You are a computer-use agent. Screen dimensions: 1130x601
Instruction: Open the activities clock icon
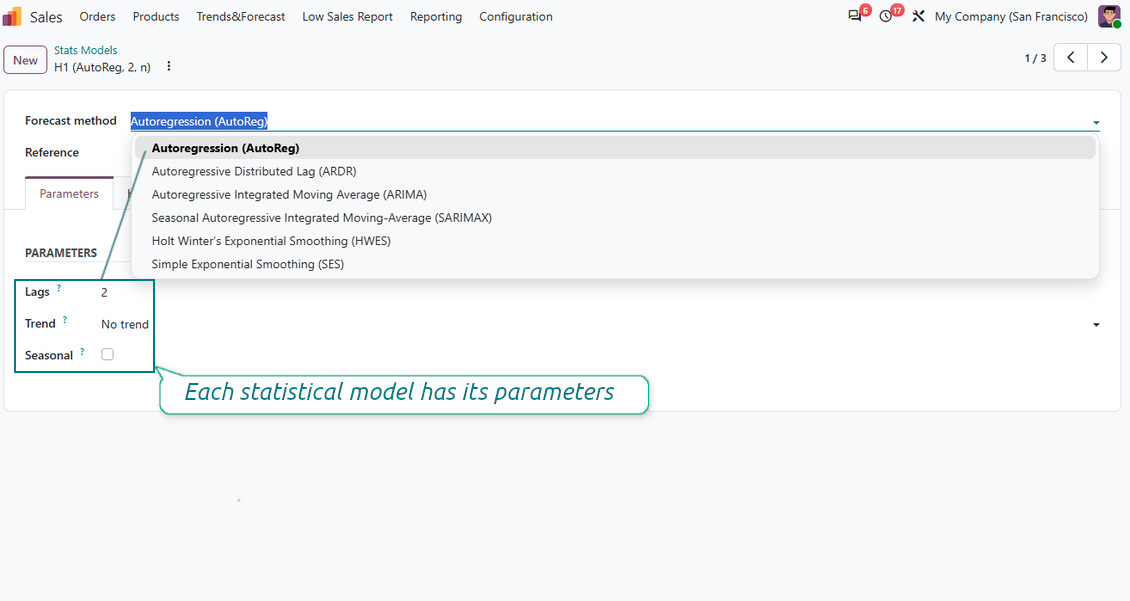pos(886,16)
